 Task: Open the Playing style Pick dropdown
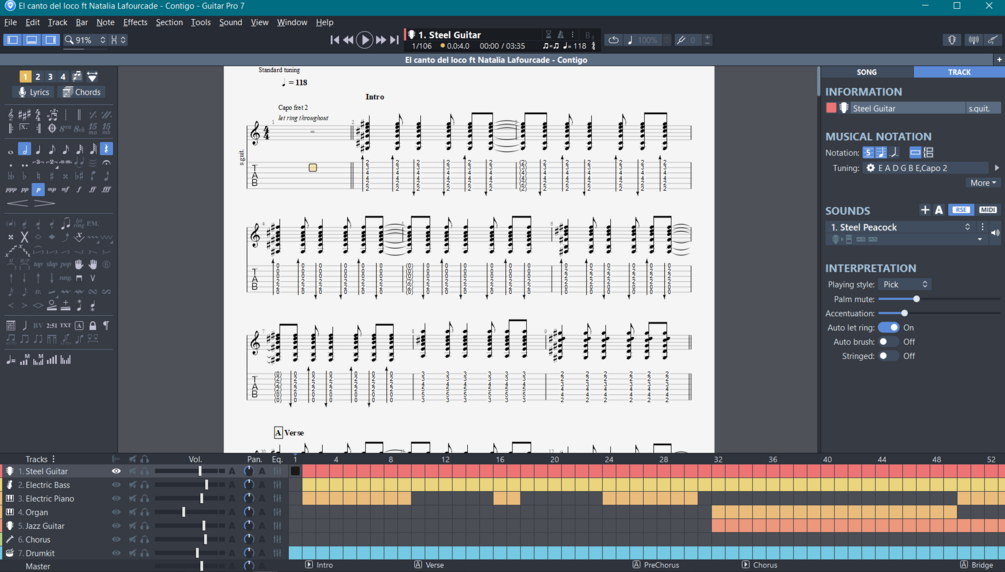click(904, 284)
